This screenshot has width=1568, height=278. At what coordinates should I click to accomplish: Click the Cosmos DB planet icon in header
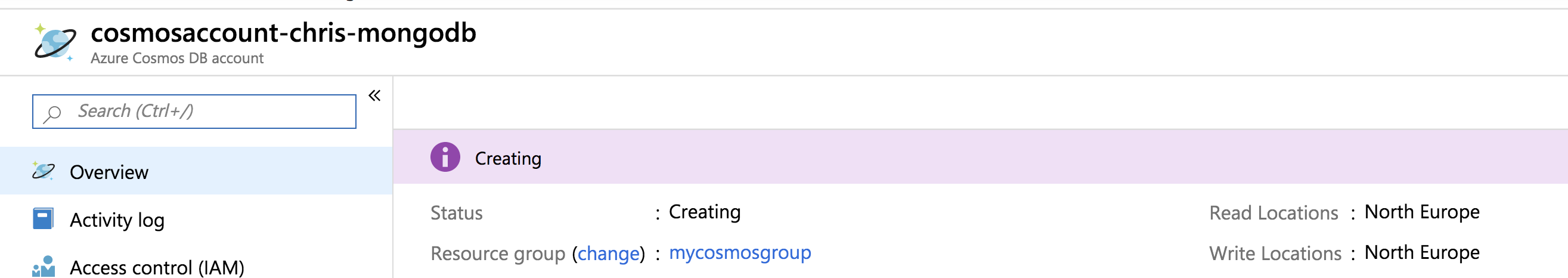point(55,43)
